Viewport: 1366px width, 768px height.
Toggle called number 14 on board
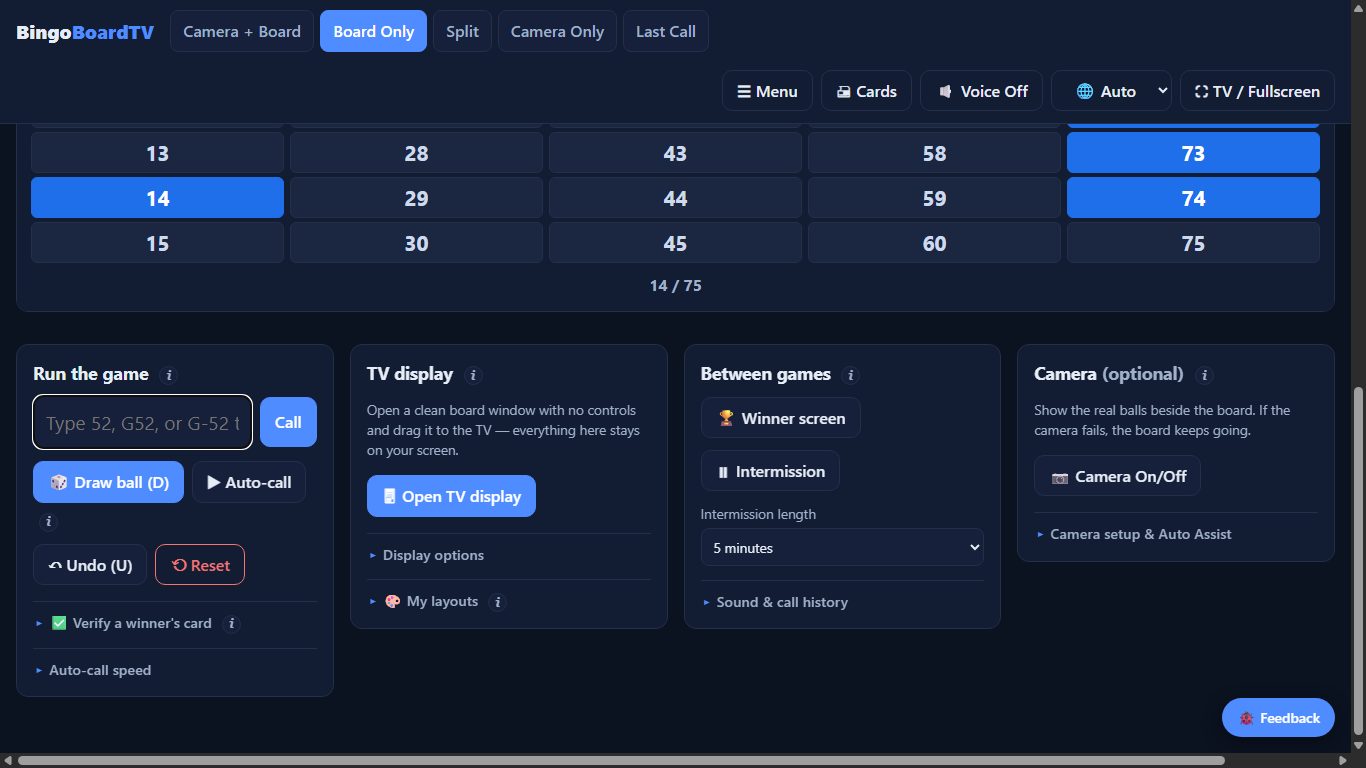click(157, 198)
